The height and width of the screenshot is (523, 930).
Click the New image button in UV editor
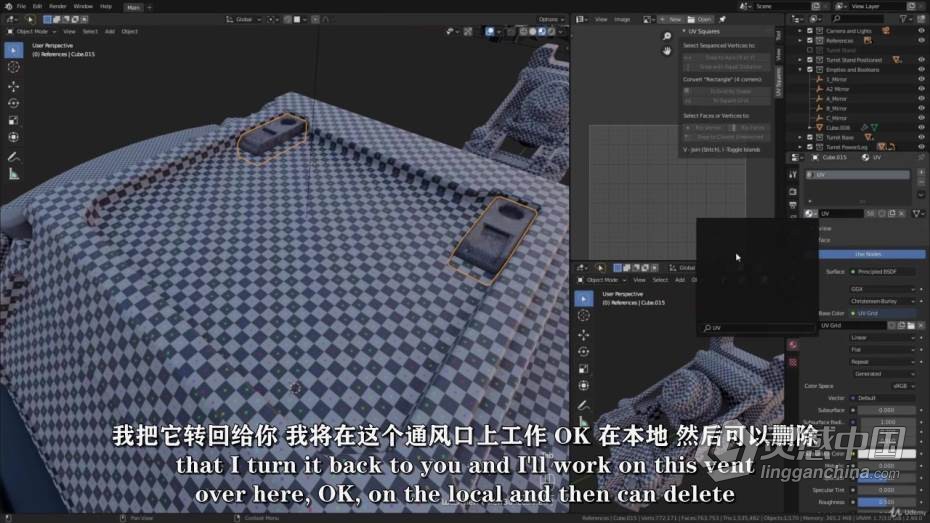click(671, 20)
